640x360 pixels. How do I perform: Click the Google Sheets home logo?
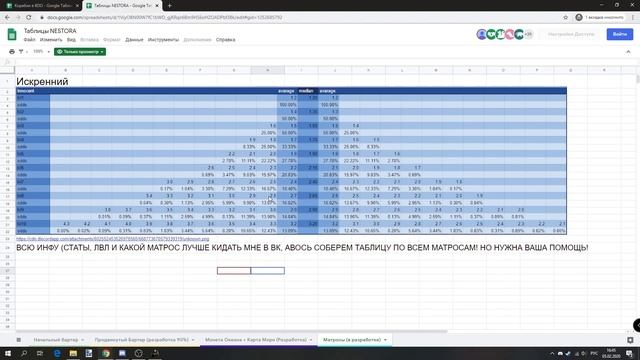point(12,35)
